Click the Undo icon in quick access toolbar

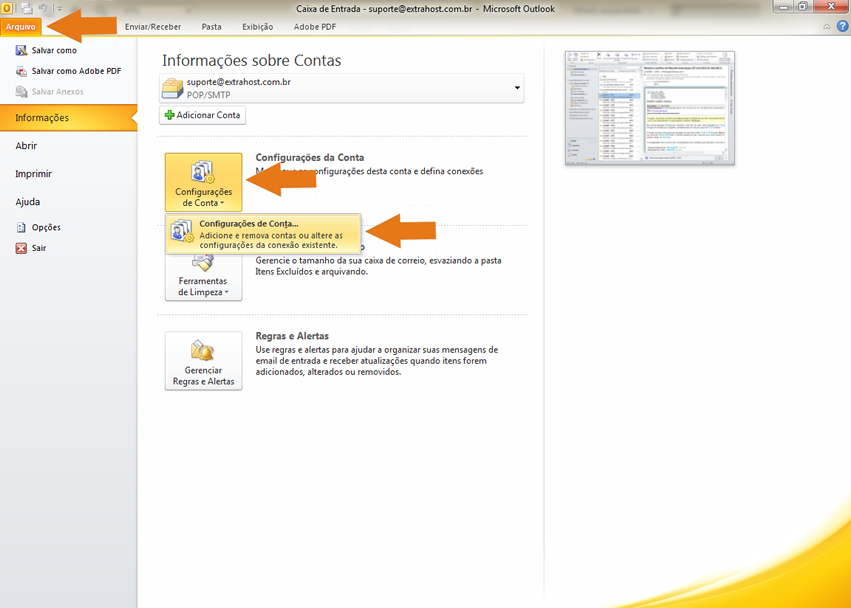pos(42,8)
